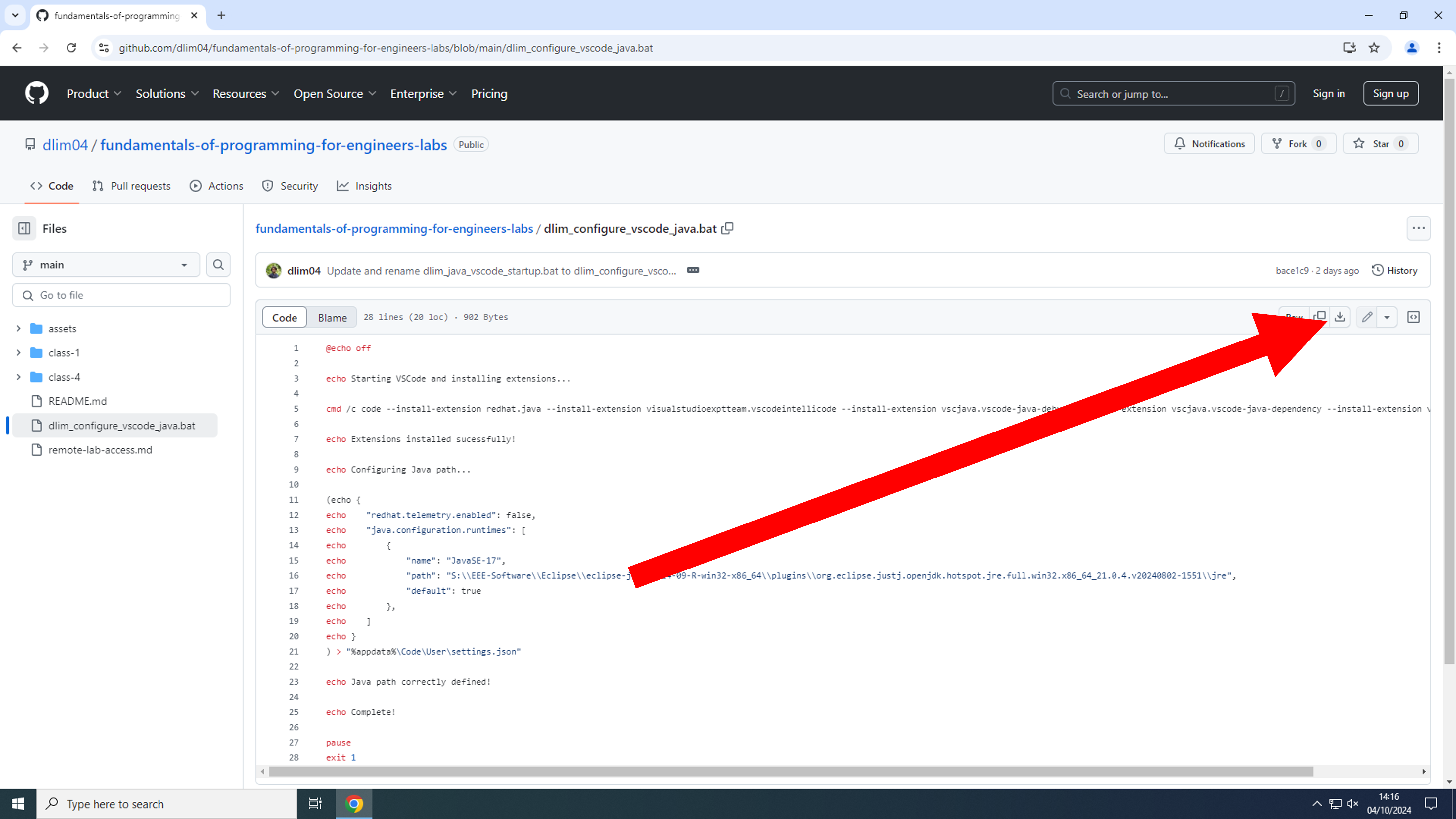Image resolution: width=1456 pixels, height=819 pixels.
Task: Click the search files magnifier button
Action: [218, 264]
